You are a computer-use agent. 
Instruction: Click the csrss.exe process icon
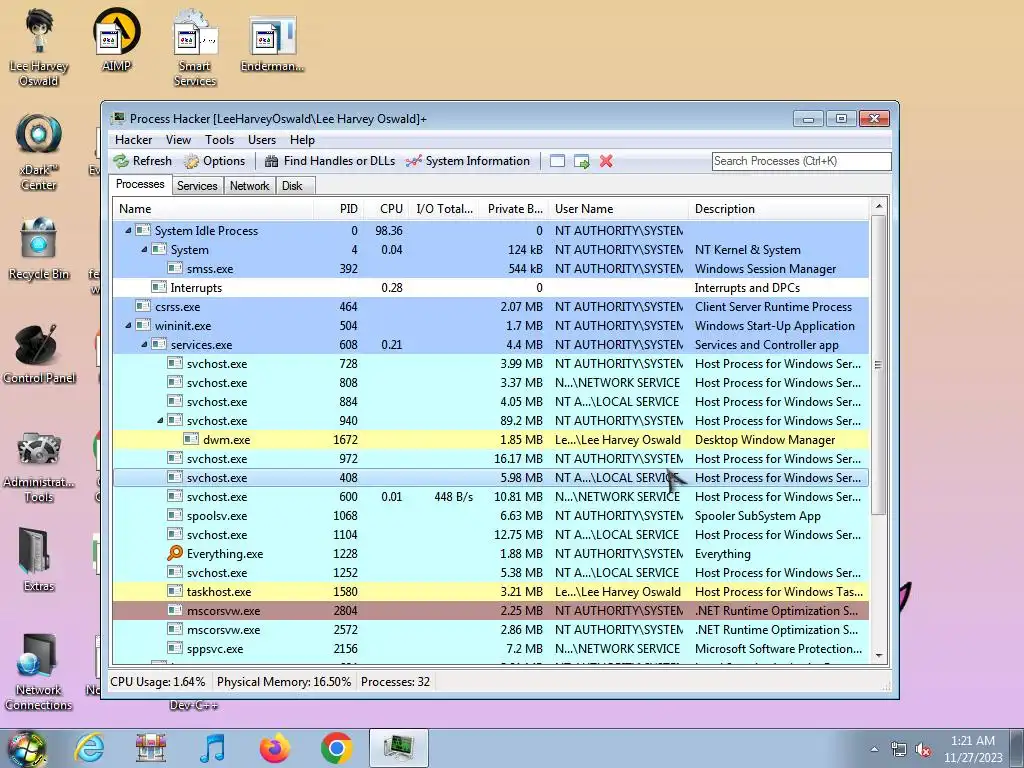(x=142, y=306)
